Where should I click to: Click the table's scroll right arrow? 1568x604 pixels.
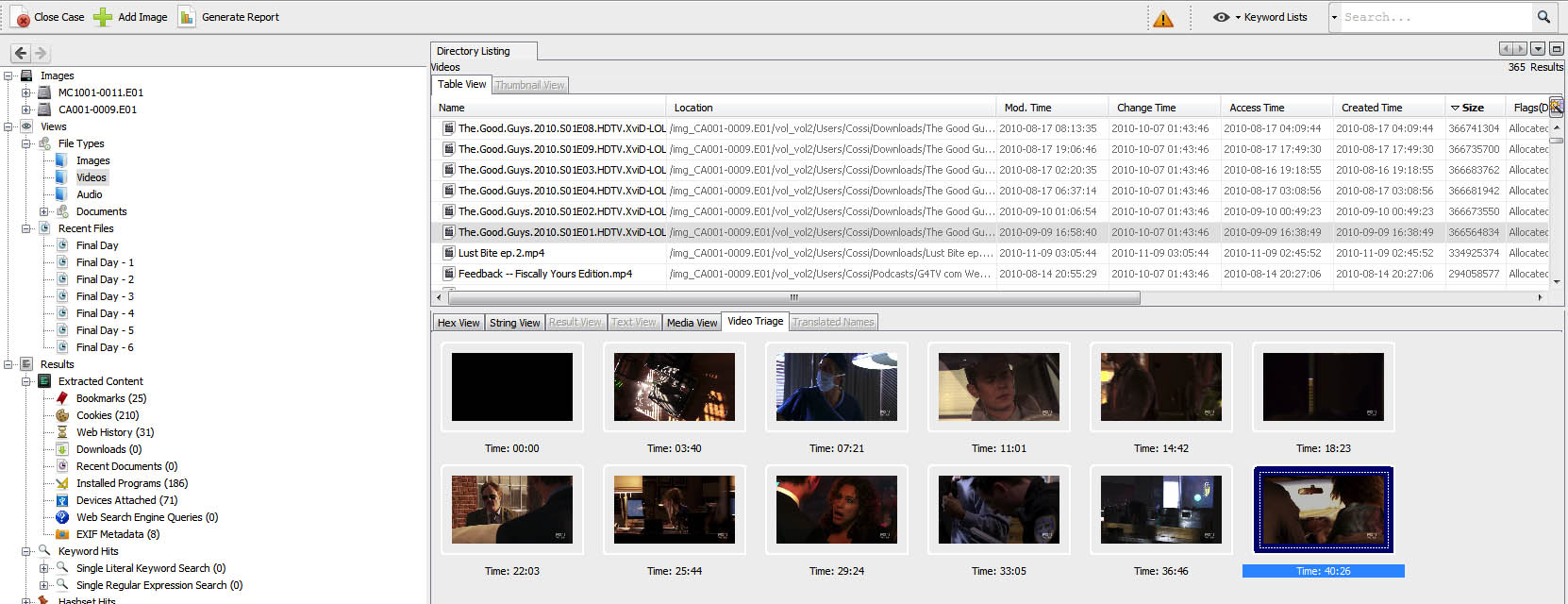click(1540, 297)
